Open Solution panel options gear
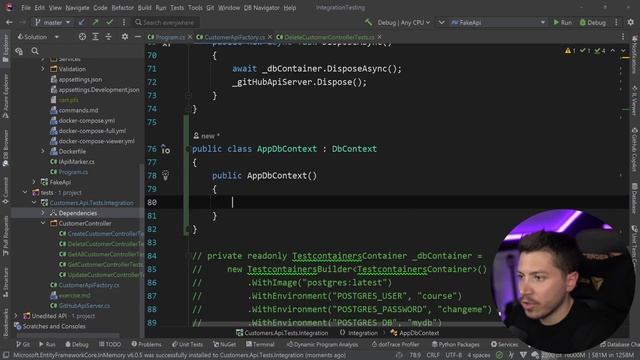 124,37
